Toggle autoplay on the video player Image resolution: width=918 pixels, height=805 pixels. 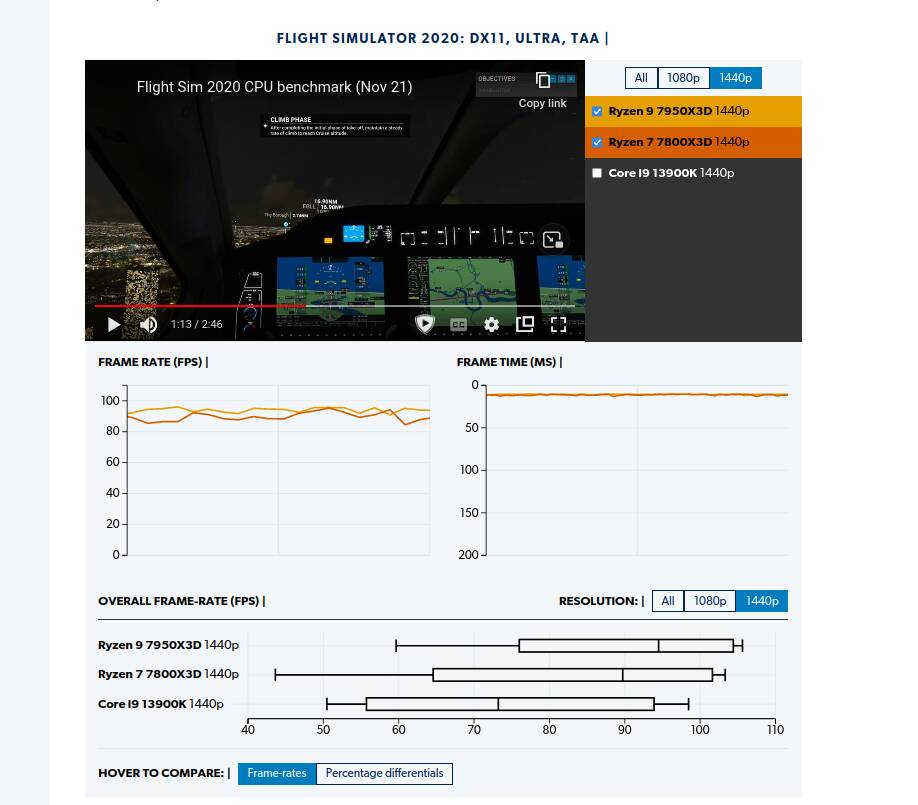(424, 324)
